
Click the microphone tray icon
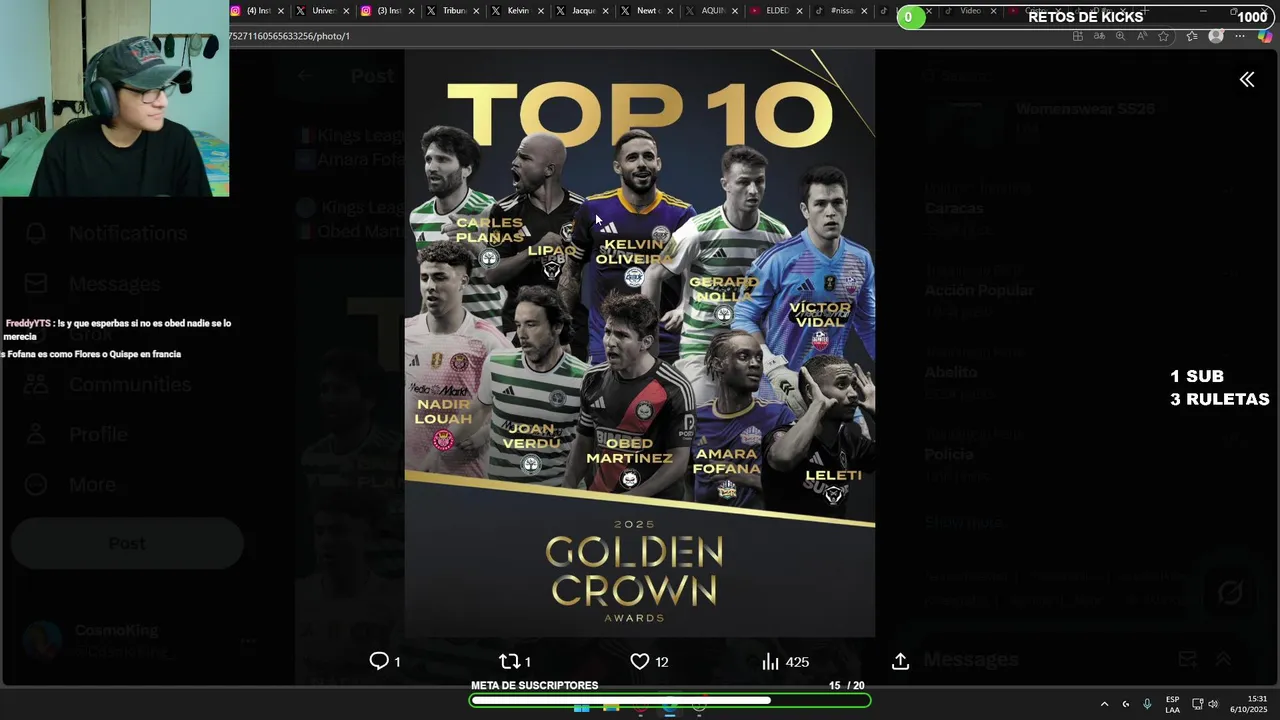[x=1147, y=704]
